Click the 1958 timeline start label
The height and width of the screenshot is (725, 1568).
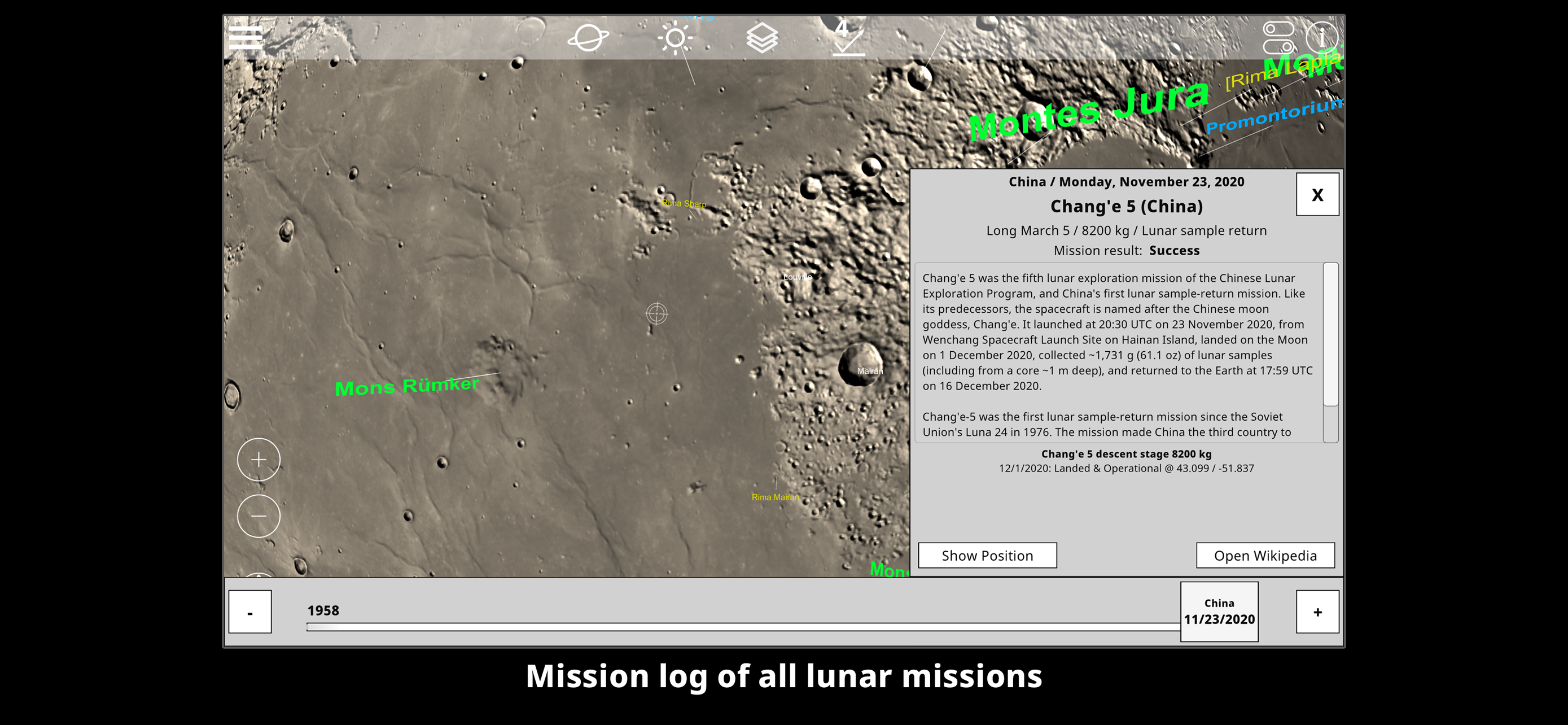point(323,610)
